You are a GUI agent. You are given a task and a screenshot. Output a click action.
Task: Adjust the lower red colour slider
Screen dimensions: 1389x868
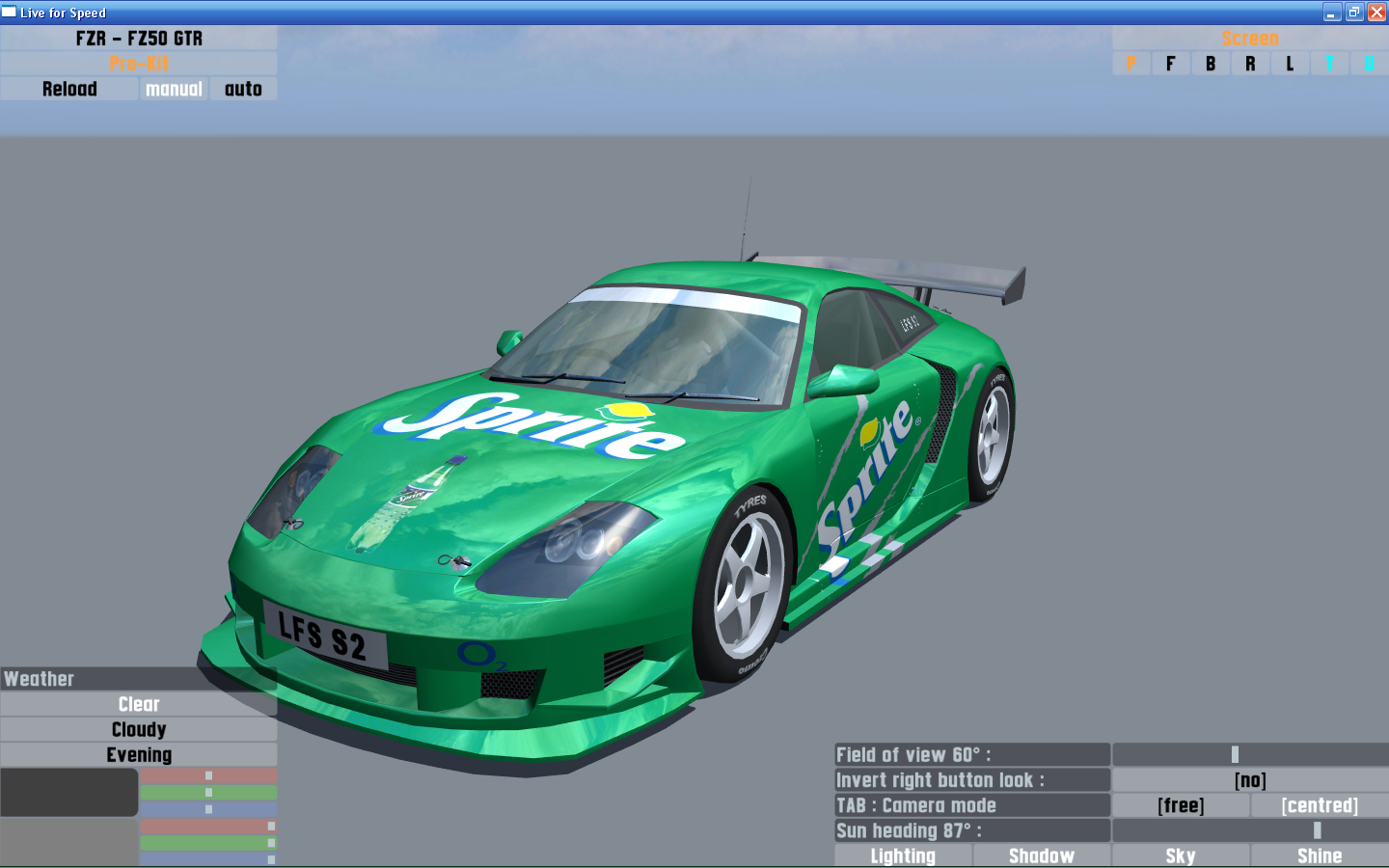(x=208, y=826)
